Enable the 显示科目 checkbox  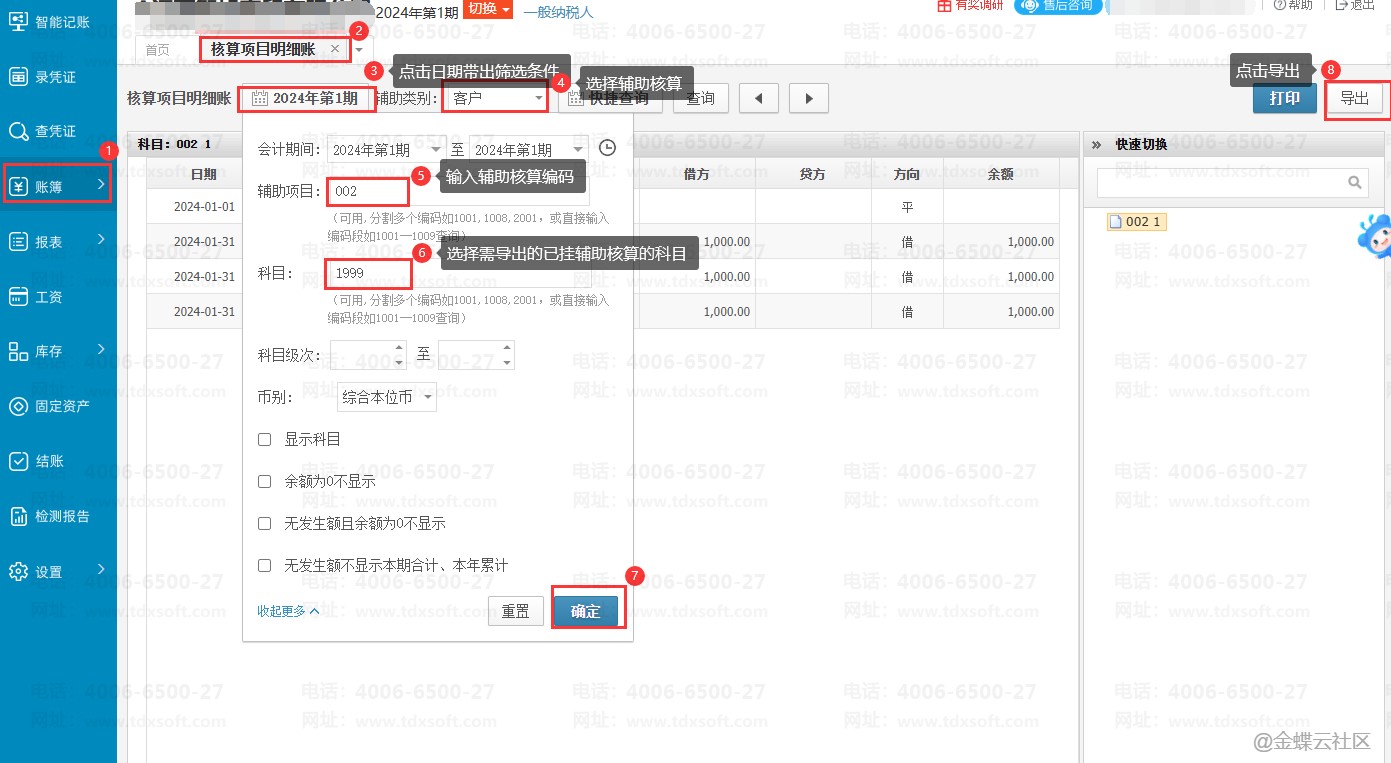(265, 439)
